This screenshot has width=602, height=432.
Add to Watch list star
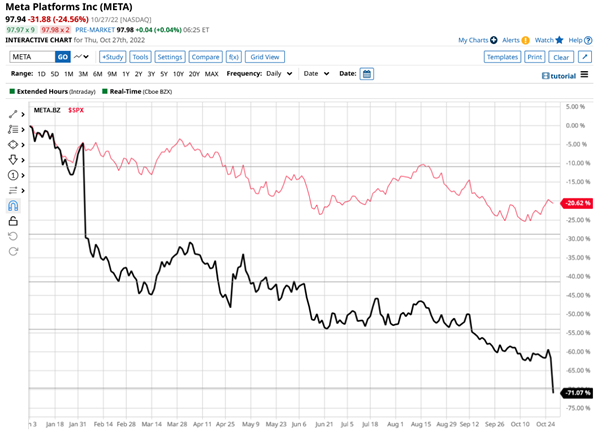(x=558, y=40)
